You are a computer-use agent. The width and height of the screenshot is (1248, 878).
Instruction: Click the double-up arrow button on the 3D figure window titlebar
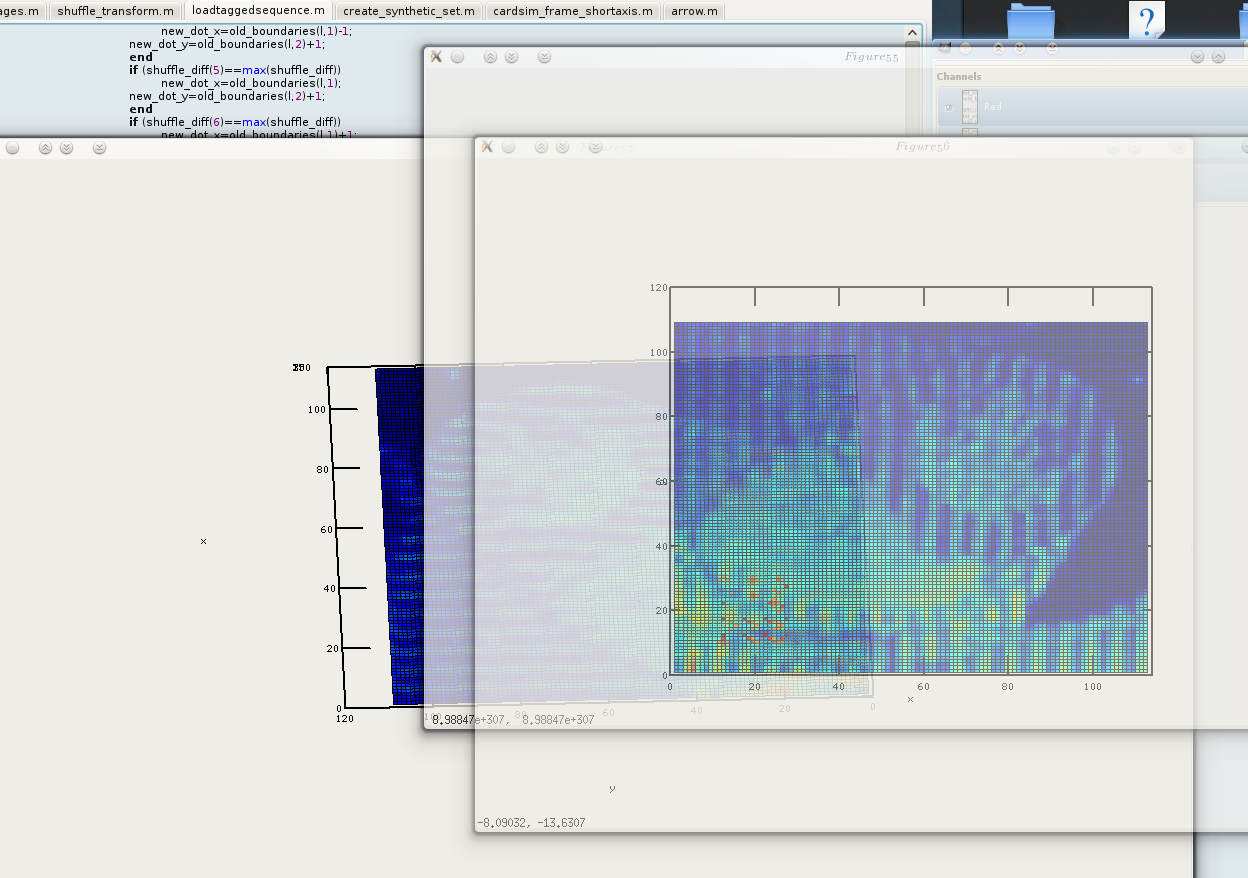[45, 147]
